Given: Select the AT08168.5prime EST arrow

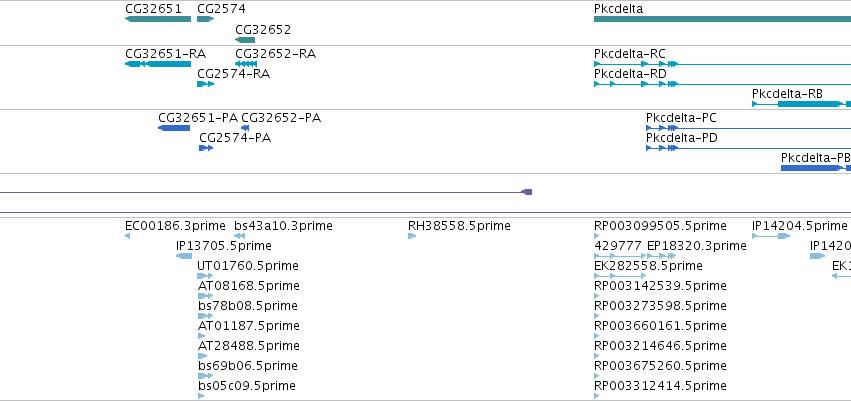Looking at the screenshot, I should click(x=205, y=296).
